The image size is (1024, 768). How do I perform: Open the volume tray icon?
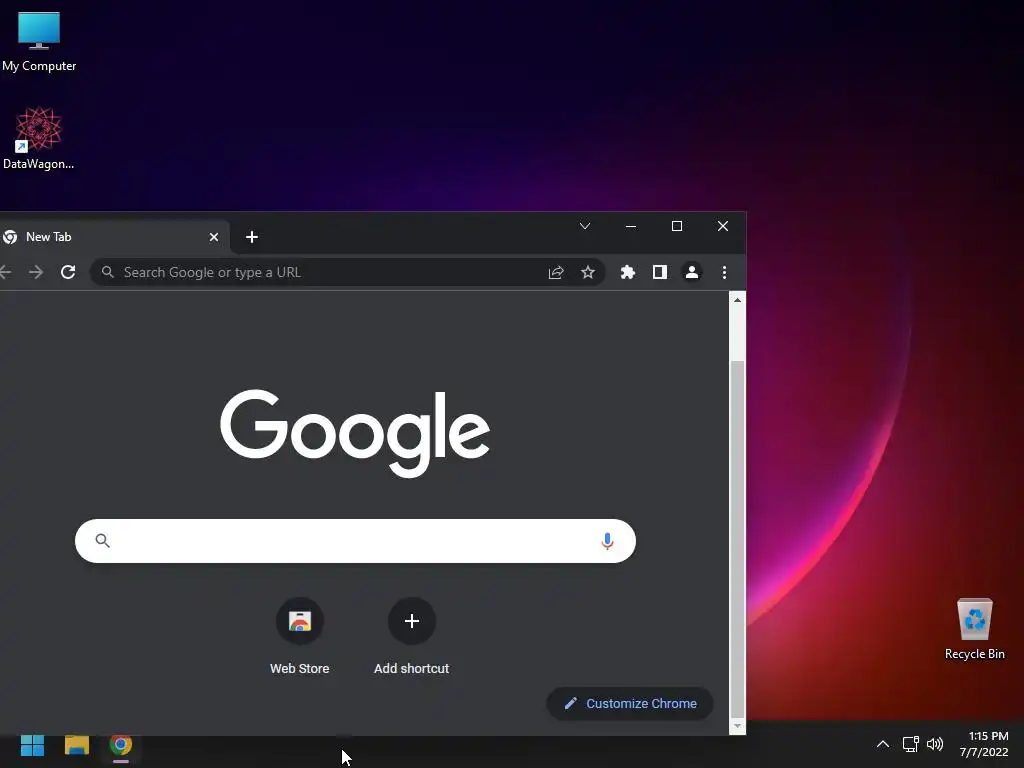[x=935, y=744]
